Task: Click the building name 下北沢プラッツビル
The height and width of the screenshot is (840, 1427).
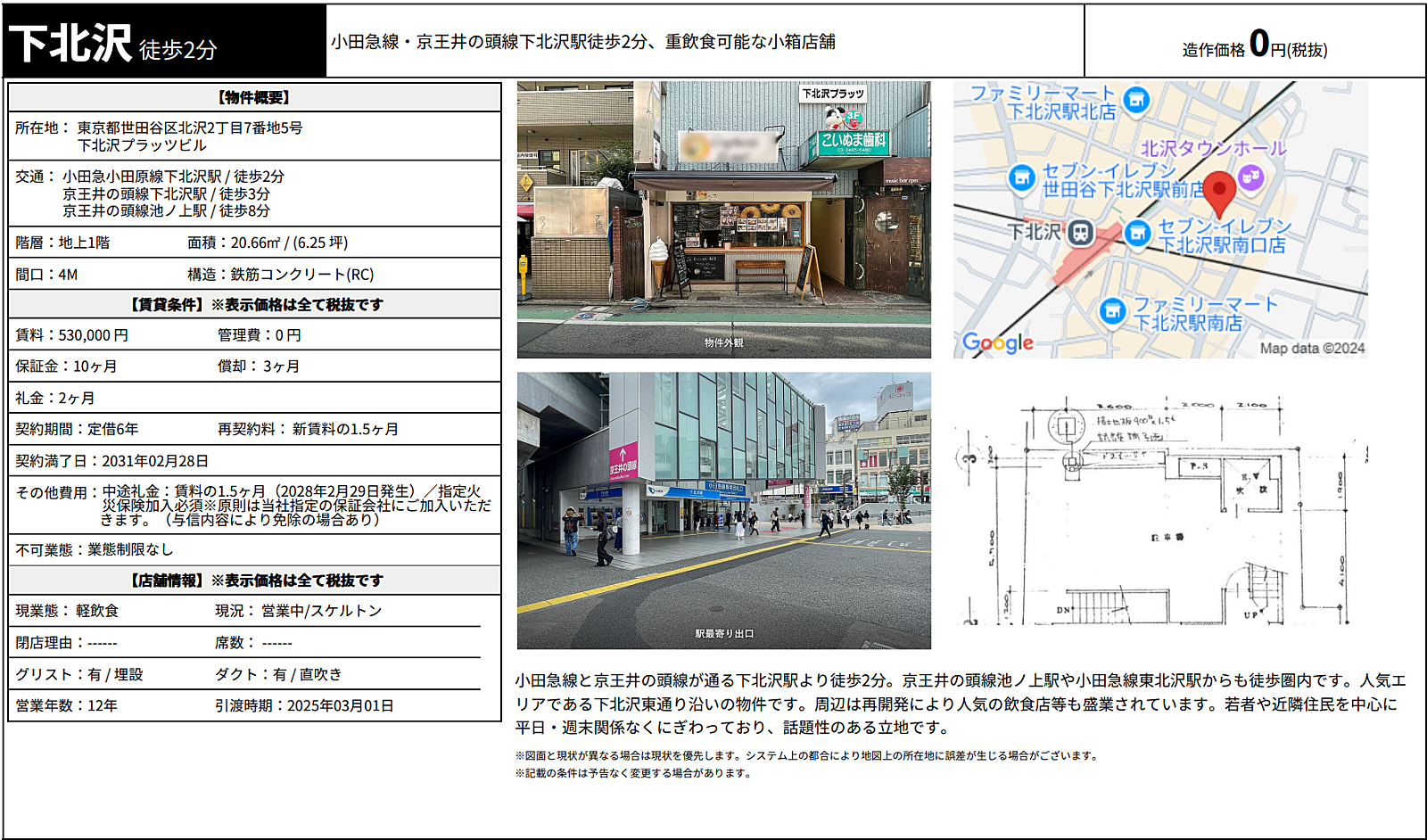Action: coord(141,144)
